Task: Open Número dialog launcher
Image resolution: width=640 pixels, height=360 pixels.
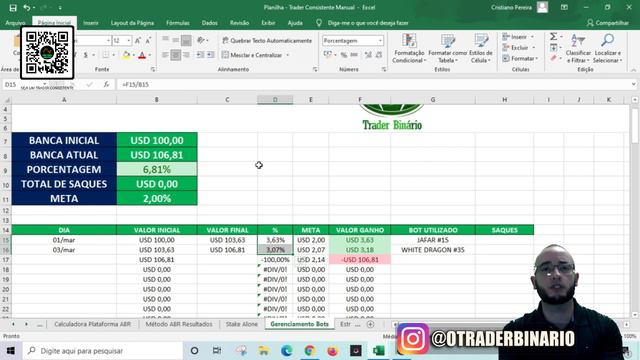Action: click(x=384, y=70)
